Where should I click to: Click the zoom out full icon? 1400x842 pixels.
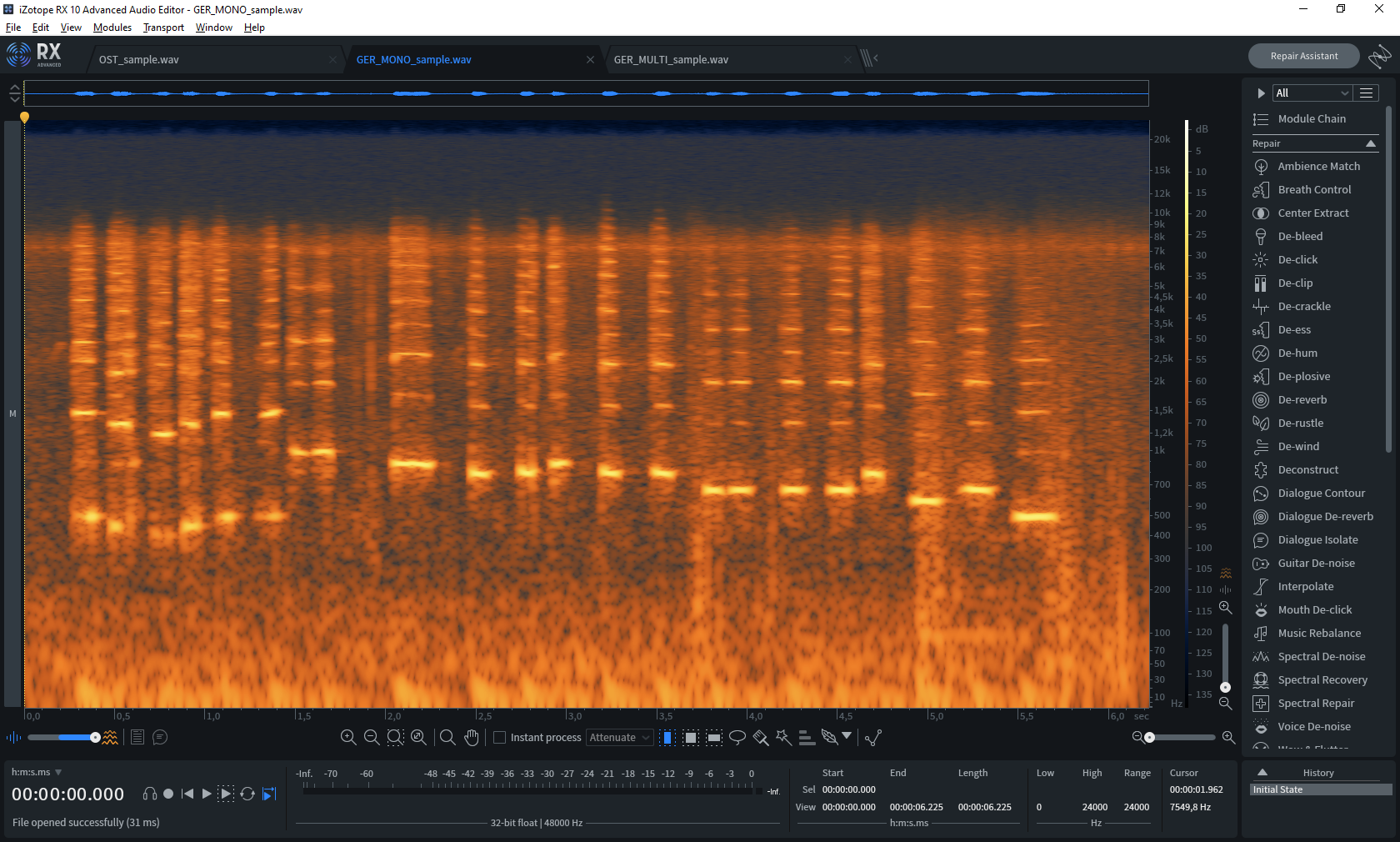(418, 738)
